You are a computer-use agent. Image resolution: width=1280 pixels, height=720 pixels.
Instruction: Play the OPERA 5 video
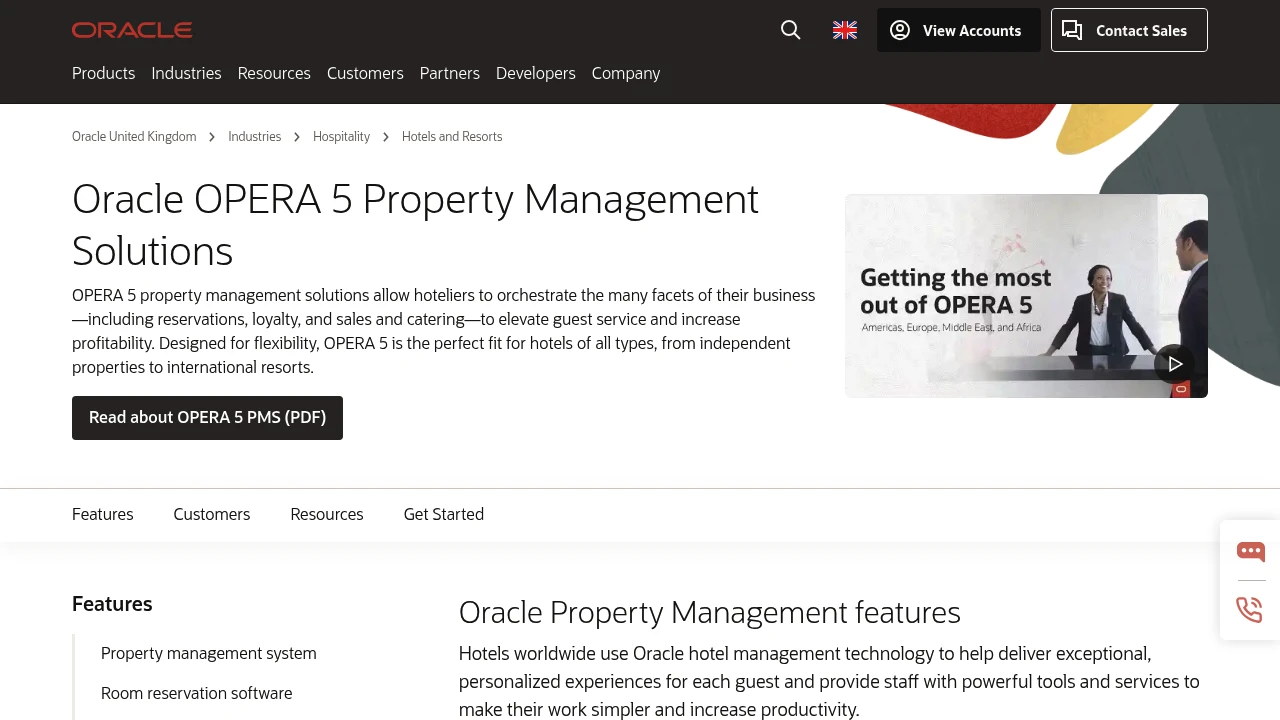(x=1175, y=364)
